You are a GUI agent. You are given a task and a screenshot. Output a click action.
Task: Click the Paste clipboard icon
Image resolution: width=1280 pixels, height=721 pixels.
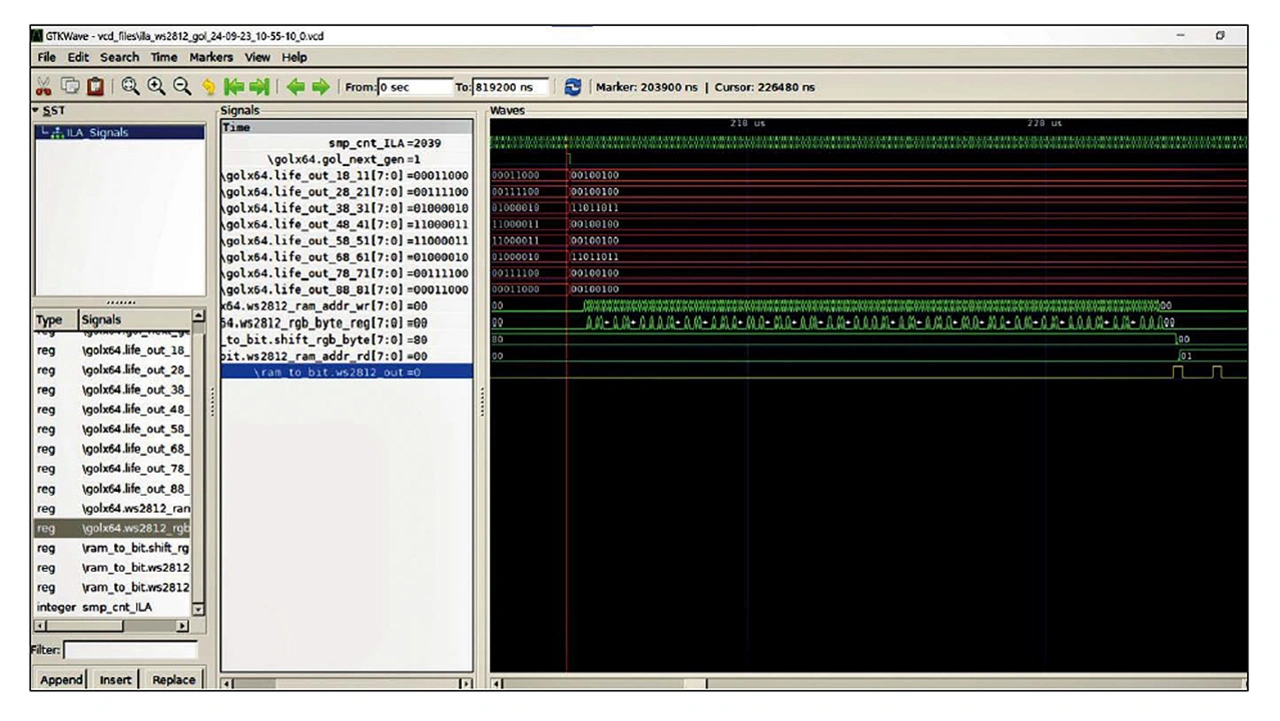coord(95,87)
